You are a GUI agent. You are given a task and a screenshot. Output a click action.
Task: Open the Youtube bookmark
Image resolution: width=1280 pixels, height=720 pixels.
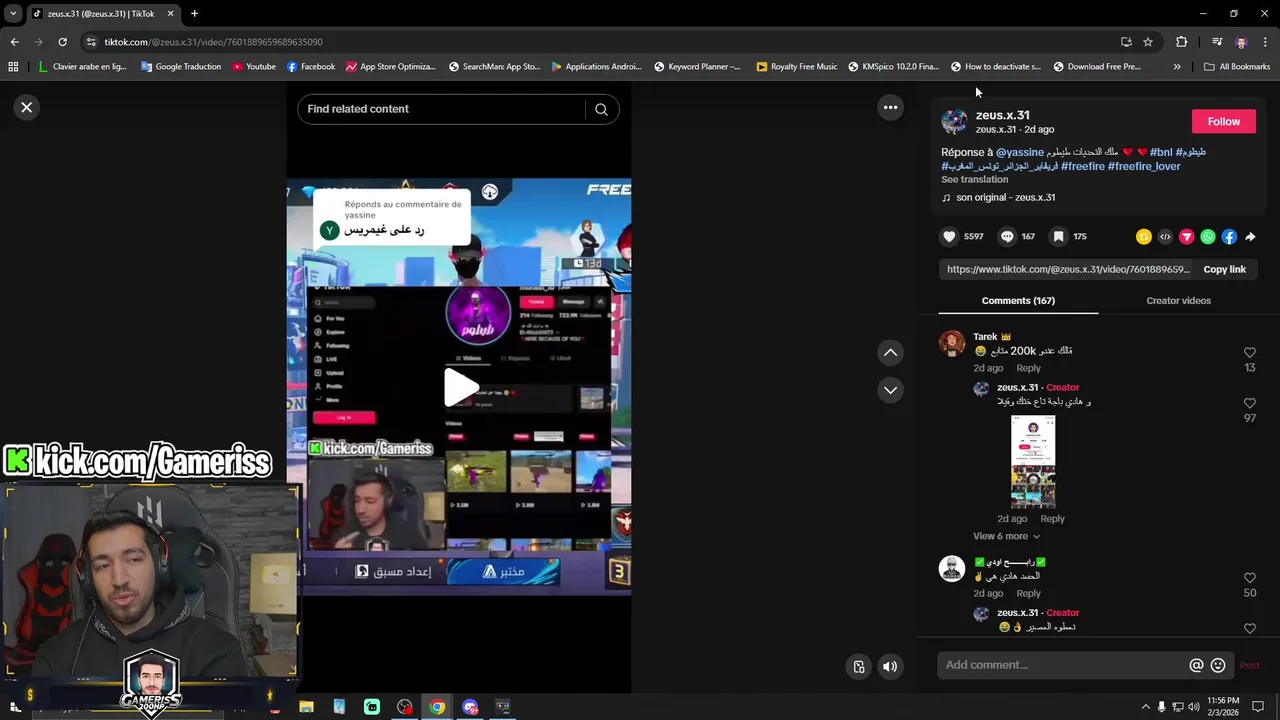tap(253, 67)
